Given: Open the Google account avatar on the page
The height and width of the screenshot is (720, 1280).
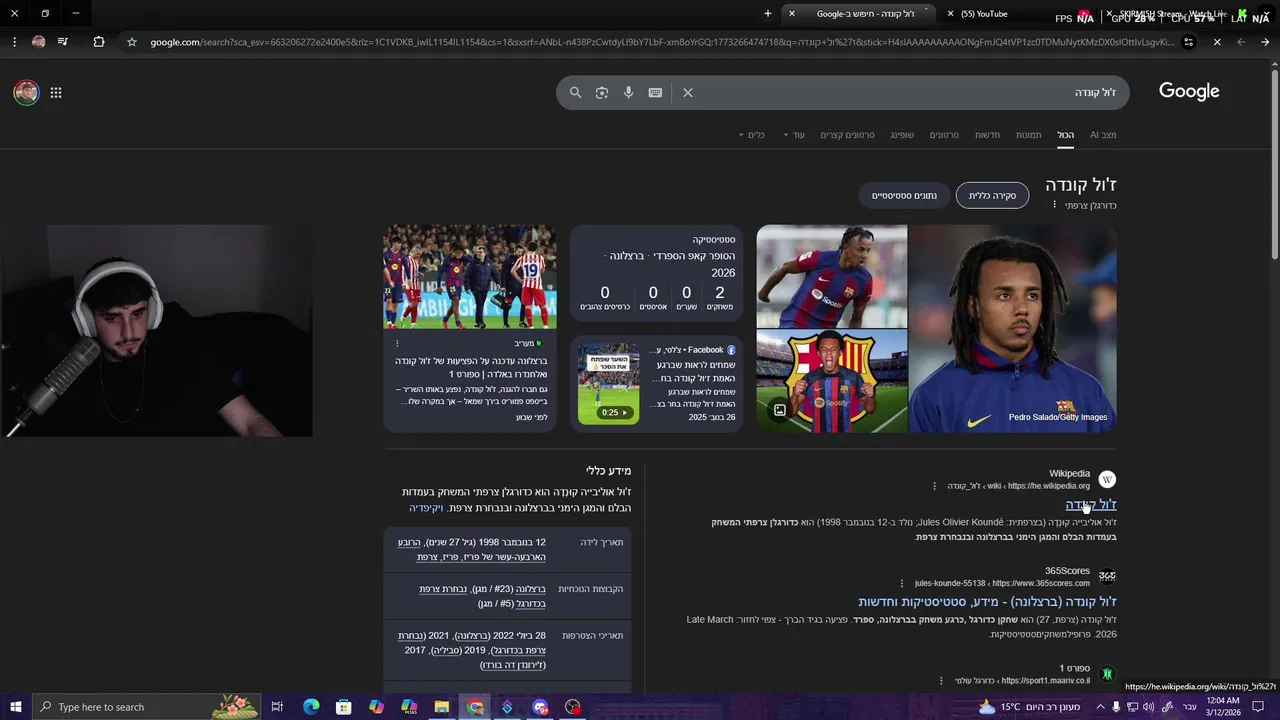Looking at the screenshot, I should click(x=26, y=93).
